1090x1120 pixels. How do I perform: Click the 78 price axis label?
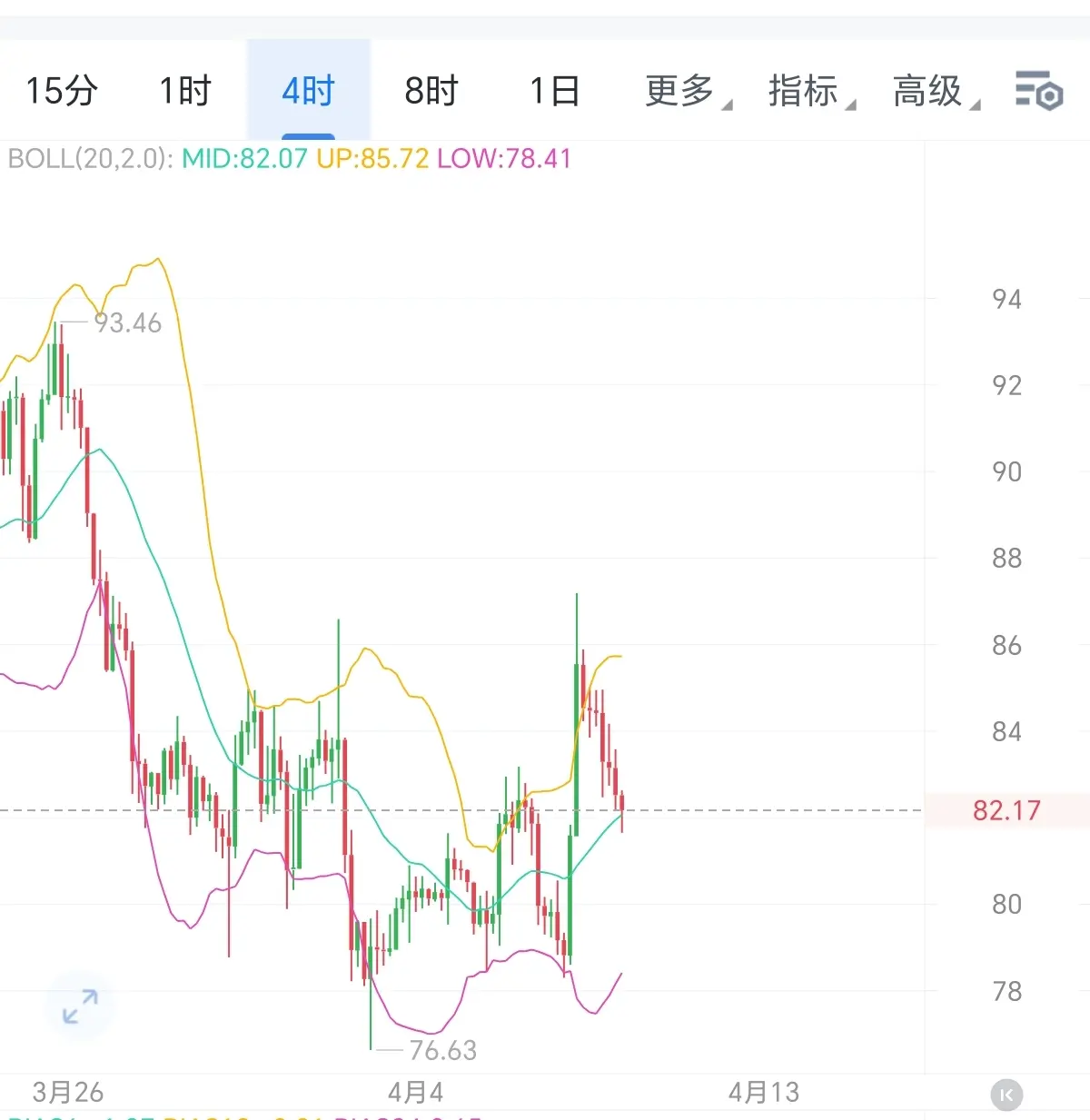coord(1006,991)
